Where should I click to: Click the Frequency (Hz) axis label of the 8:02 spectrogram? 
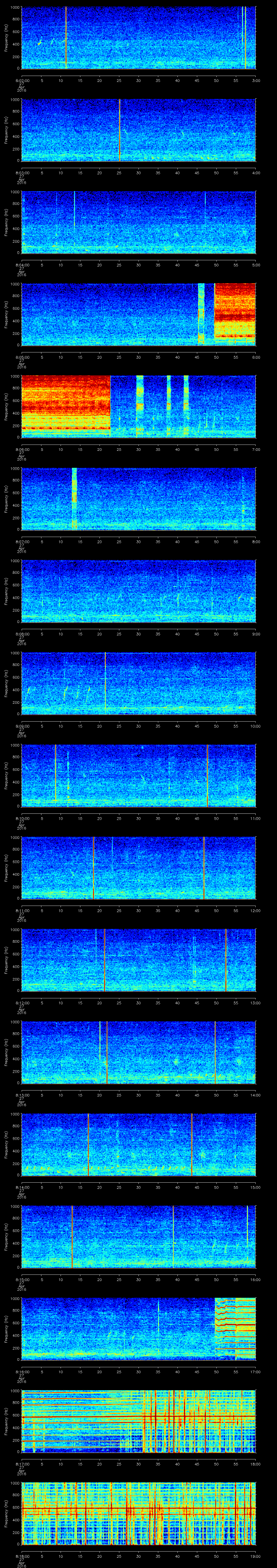[7, 38]
